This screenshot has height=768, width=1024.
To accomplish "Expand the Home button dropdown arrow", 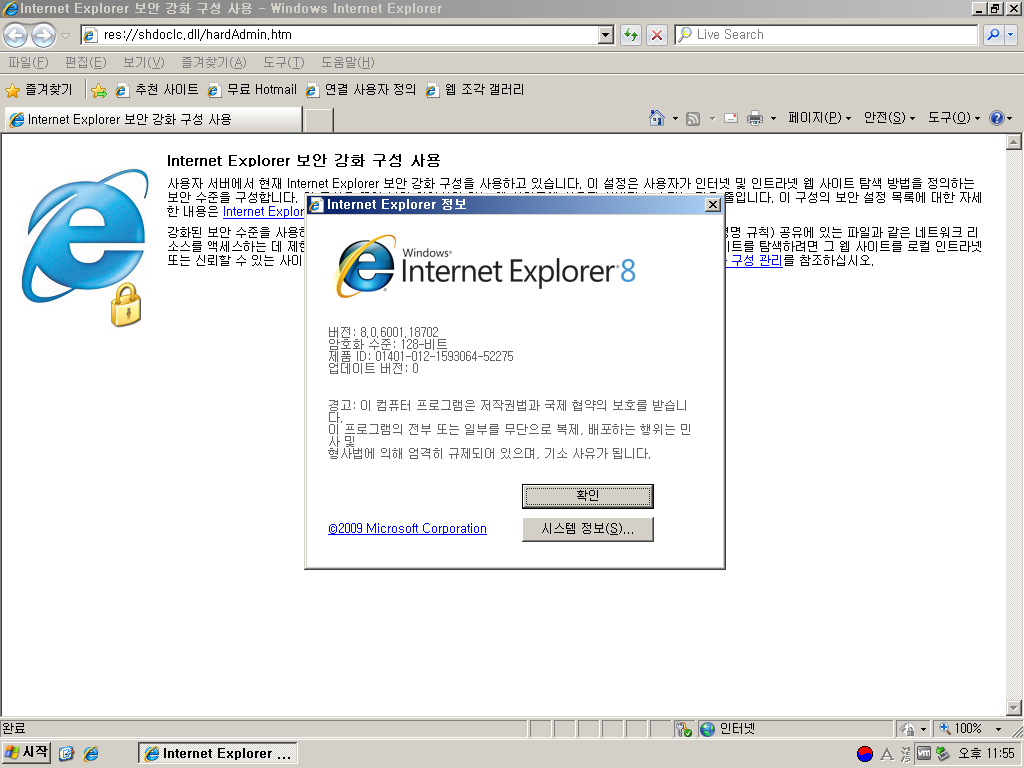I will click(x=675, y=119).
